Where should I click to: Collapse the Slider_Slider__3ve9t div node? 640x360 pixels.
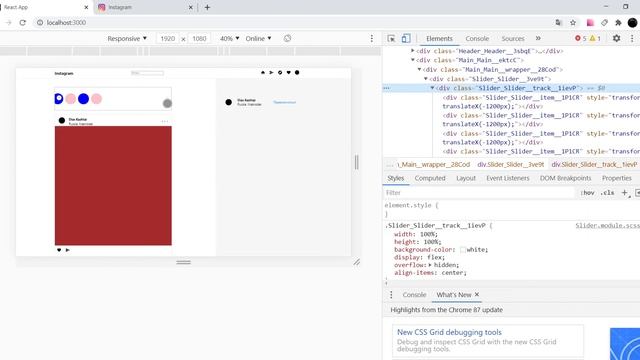(x=426, y=79)
